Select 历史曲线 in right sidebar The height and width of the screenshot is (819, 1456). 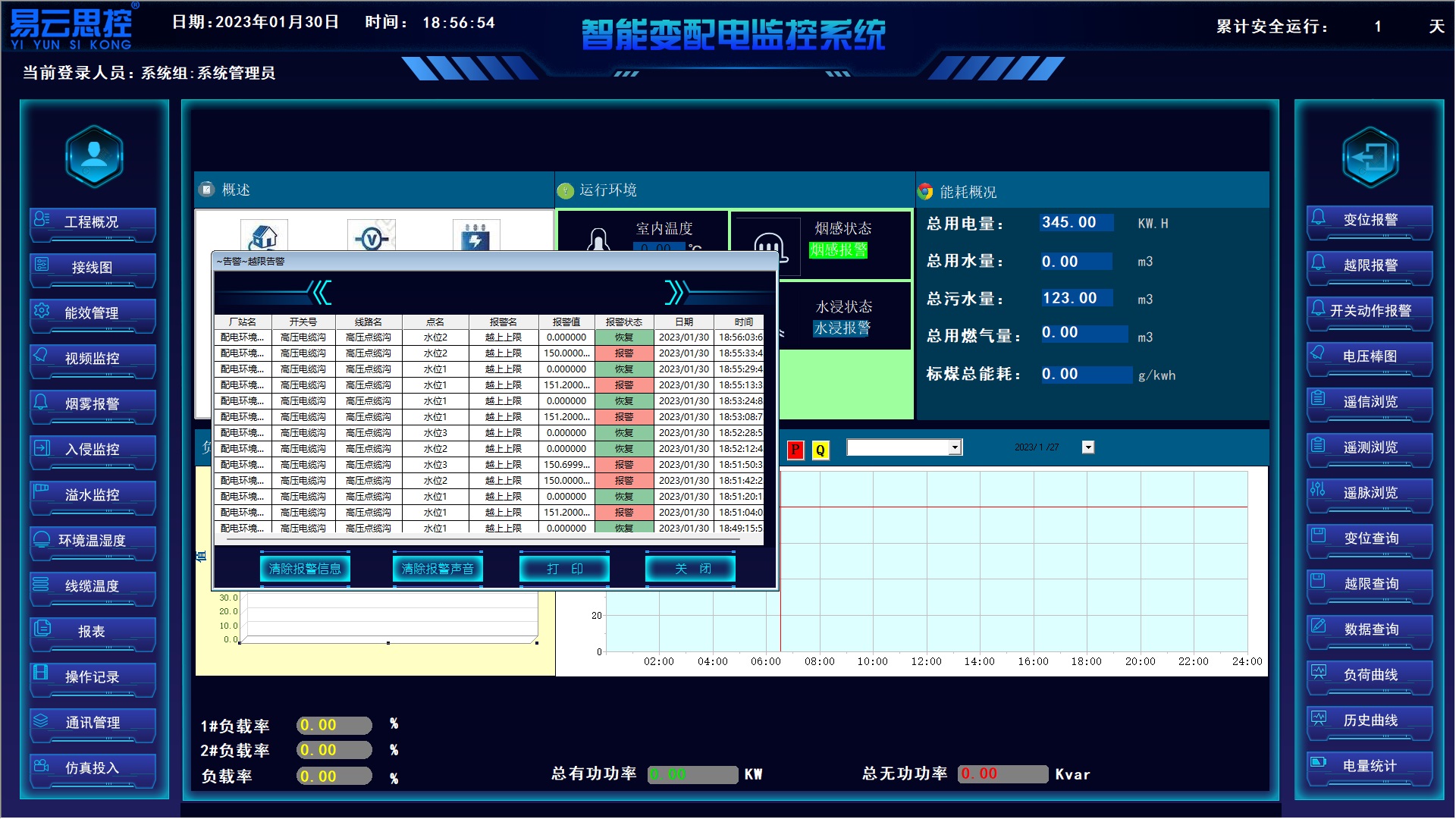click(1370, 720)
